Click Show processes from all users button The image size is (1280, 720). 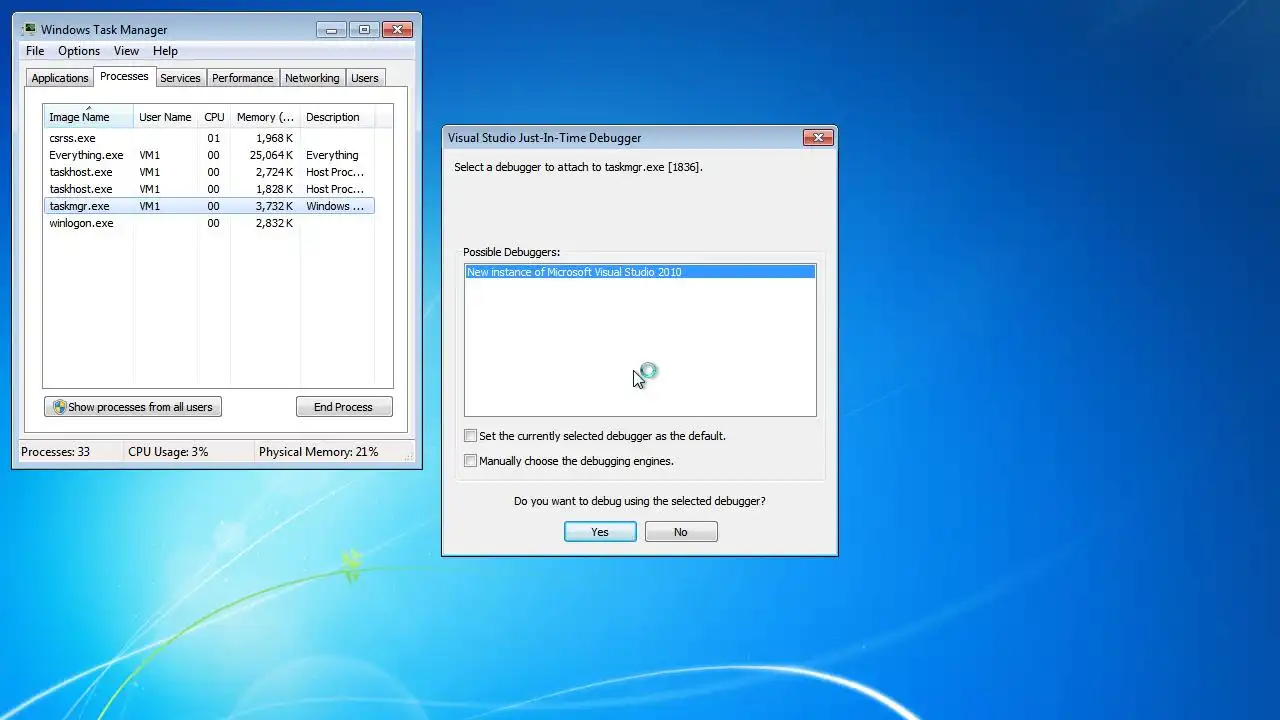pos(132,407)
